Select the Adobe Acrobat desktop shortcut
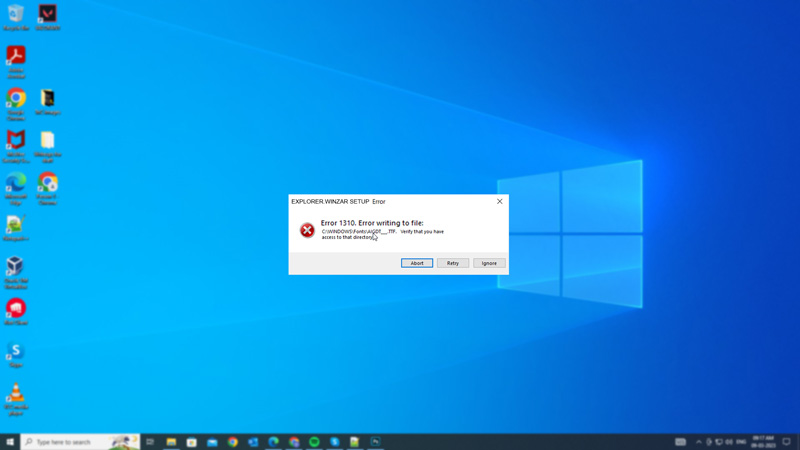Viewport: 800px width, 450px height. (x=16, y=62)
